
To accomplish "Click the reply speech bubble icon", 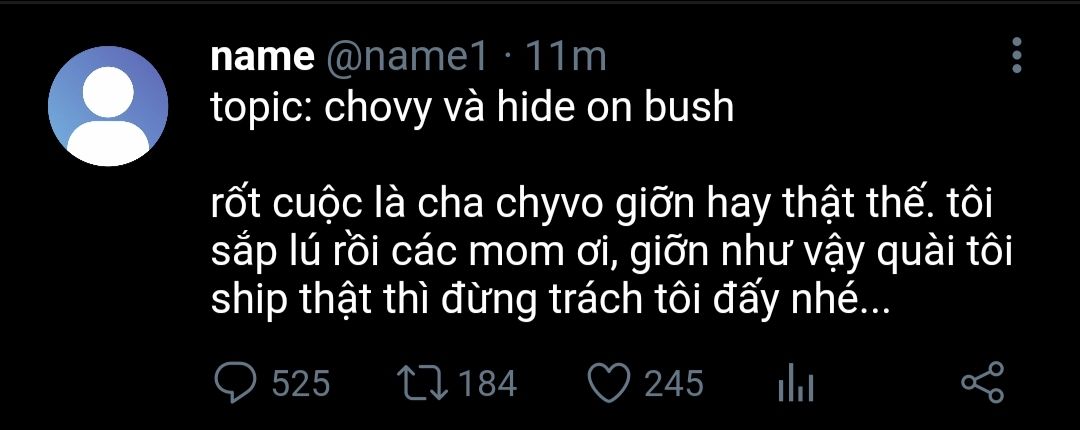I will 236,383.
